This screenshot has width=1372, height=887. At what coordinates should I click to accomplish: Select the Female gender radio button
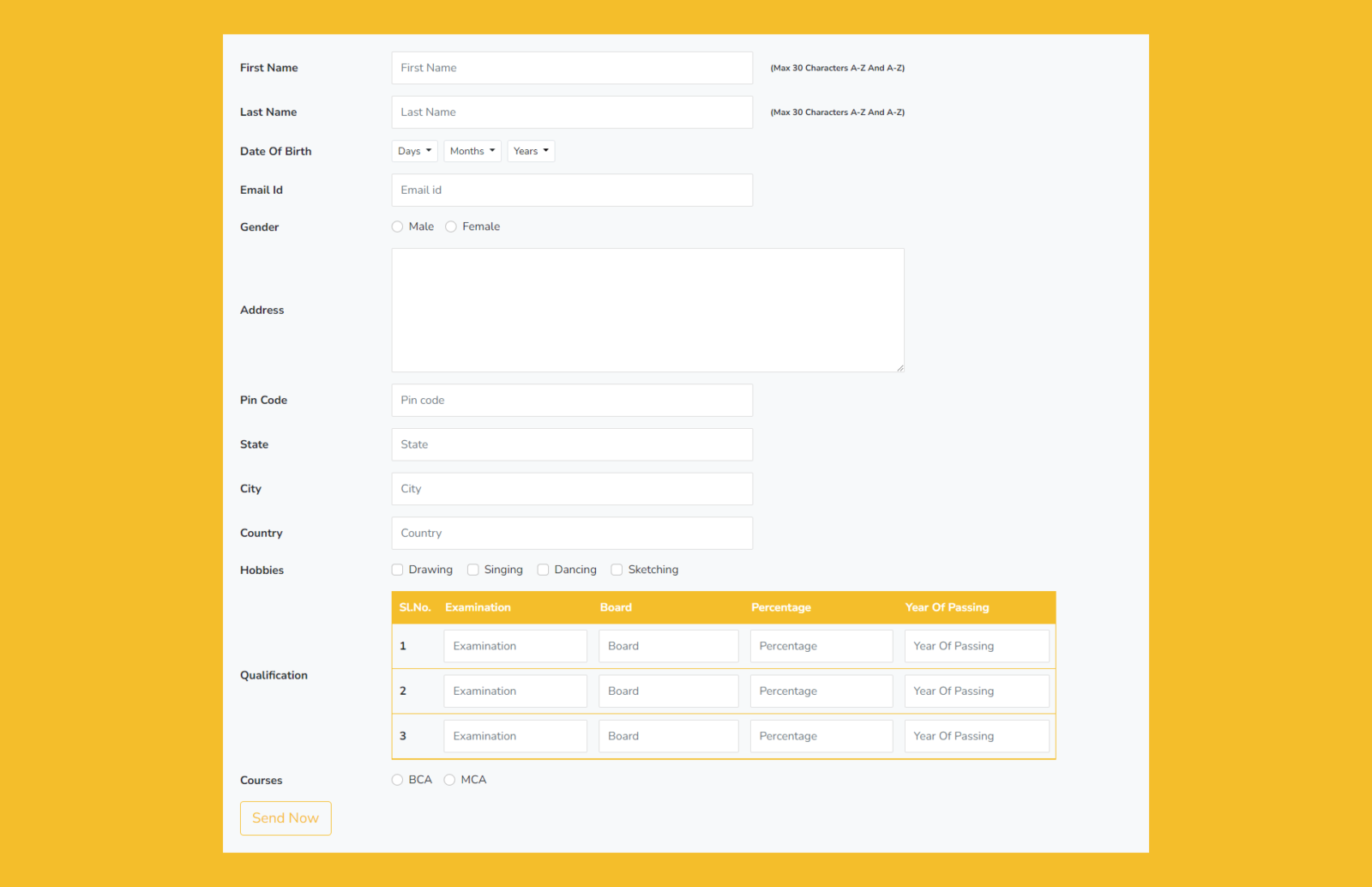[x=451, y=226]
